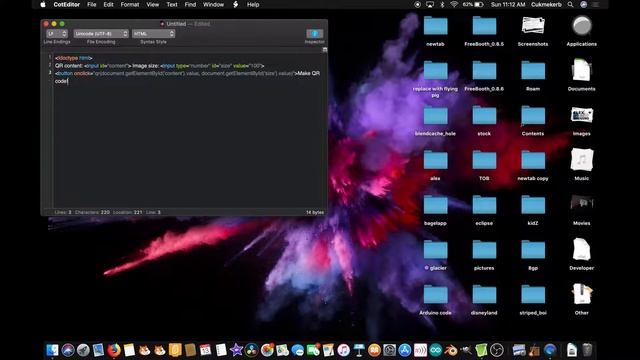Click the battery status indicator

[x=473, y=4]
